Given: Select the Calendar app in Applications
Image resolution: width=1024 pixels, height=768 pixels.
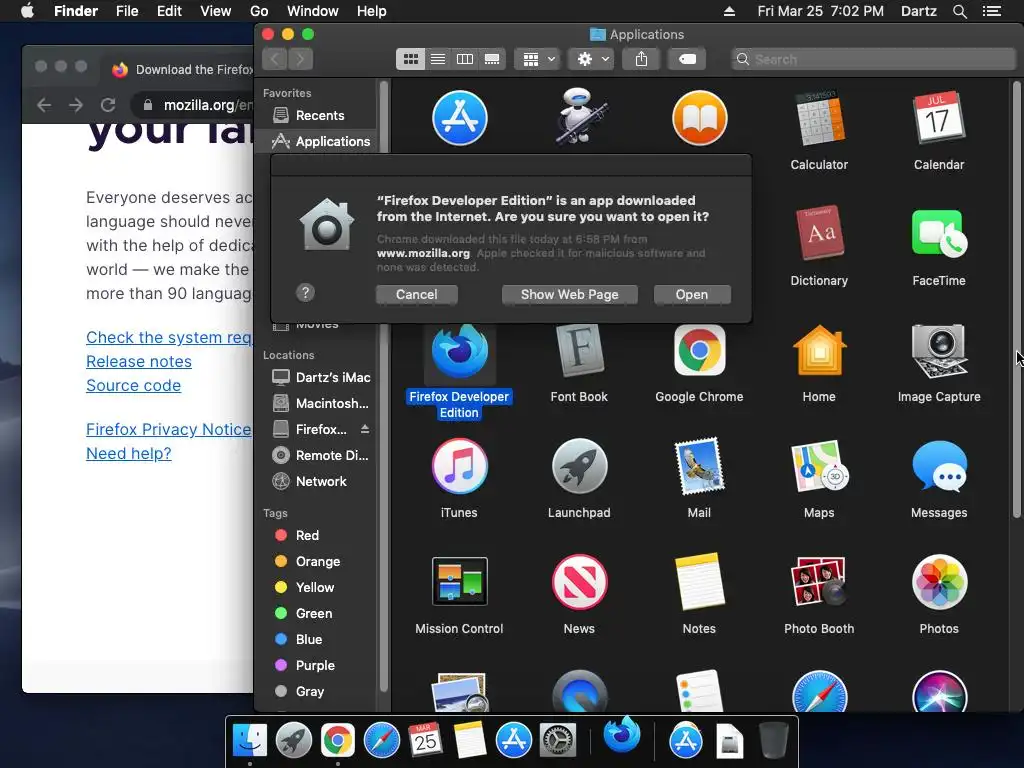Looking at the screenshot, I should (x=938, y=118).
